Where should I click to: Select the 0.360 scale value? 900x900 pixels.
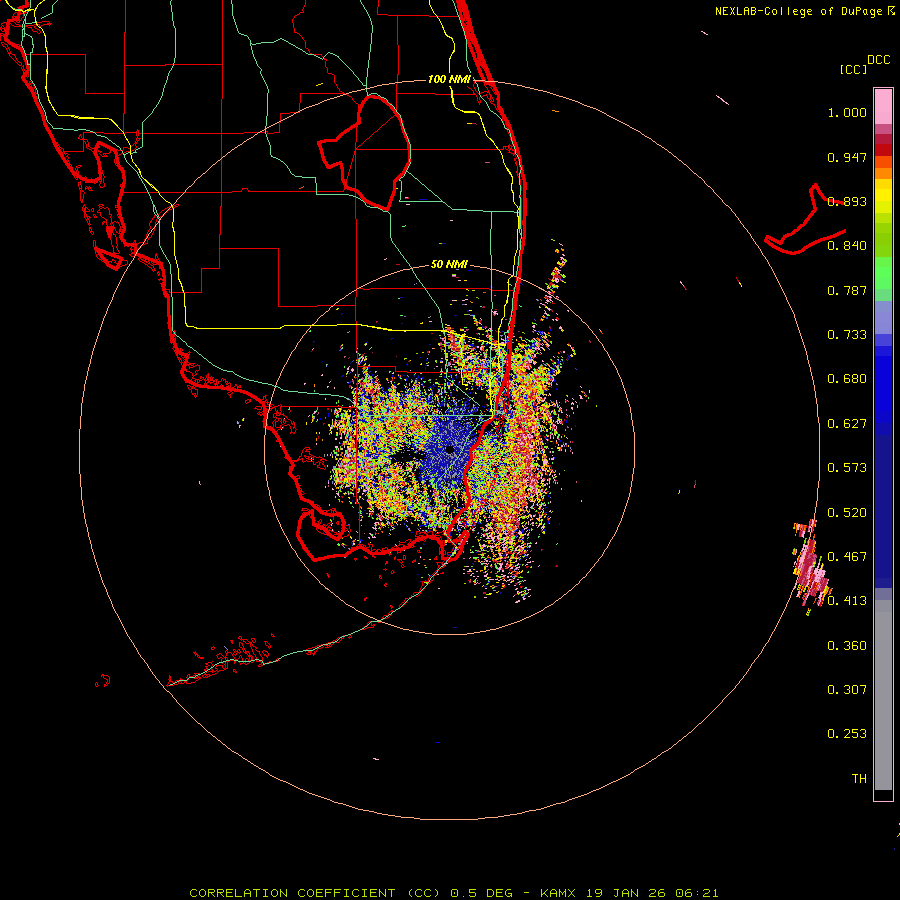[x=847, y=646]
